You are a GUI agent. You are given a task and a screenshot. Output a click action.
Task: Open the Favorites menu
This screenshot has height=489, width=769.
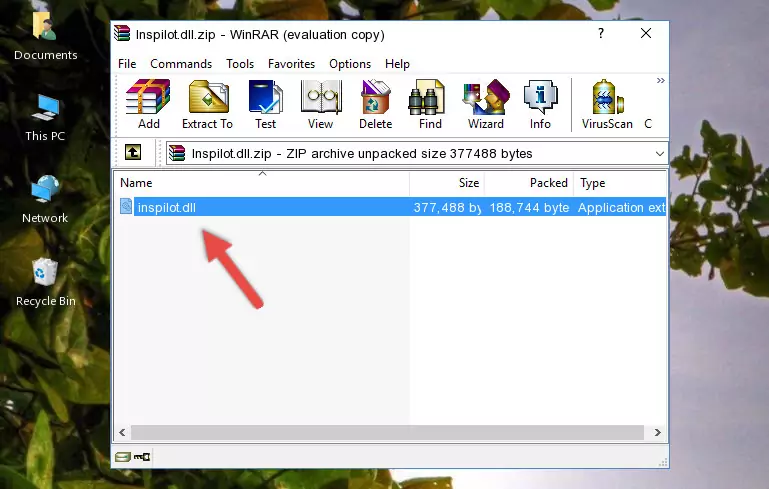pyautogui.click(x=291, y=64)
